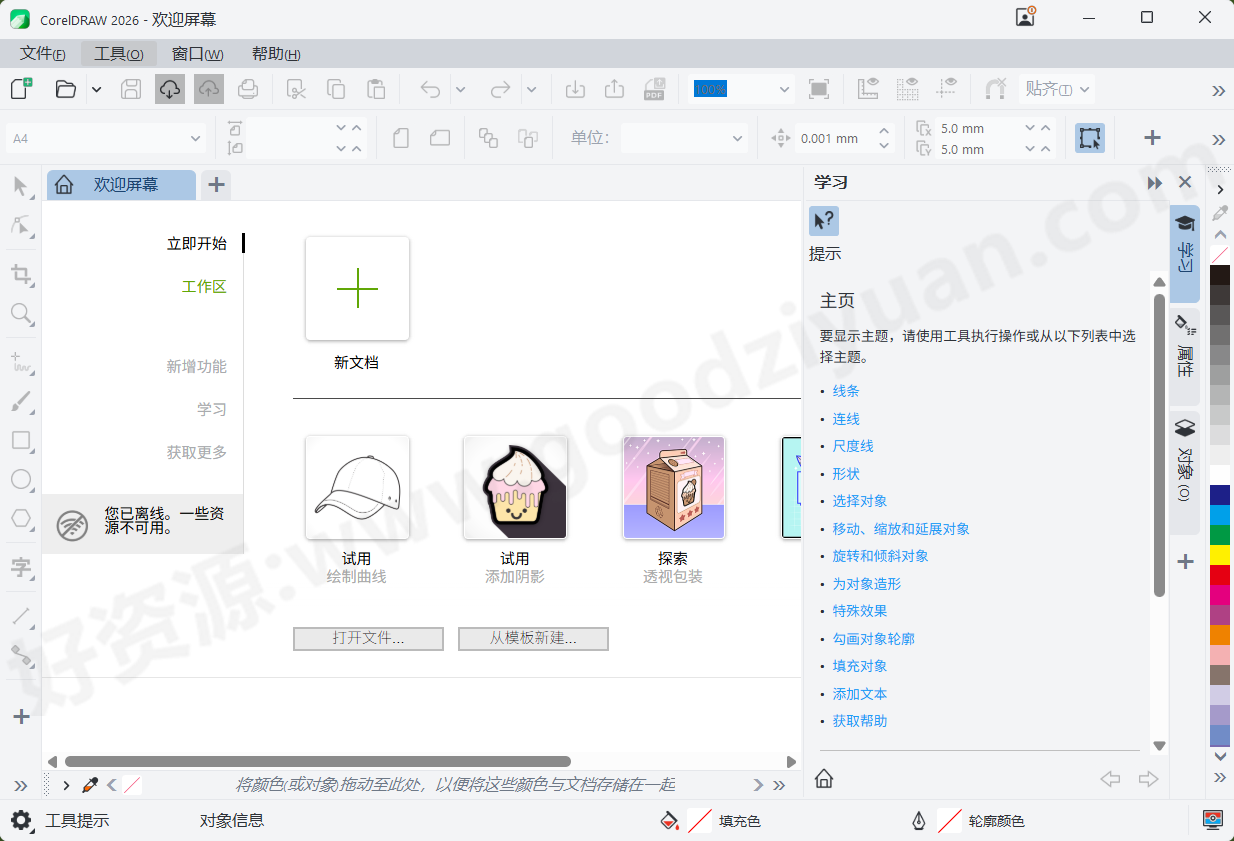Viewport: 1234px width, 841px height.
Task: Open the 工具 menu
Action: (118, 53)
